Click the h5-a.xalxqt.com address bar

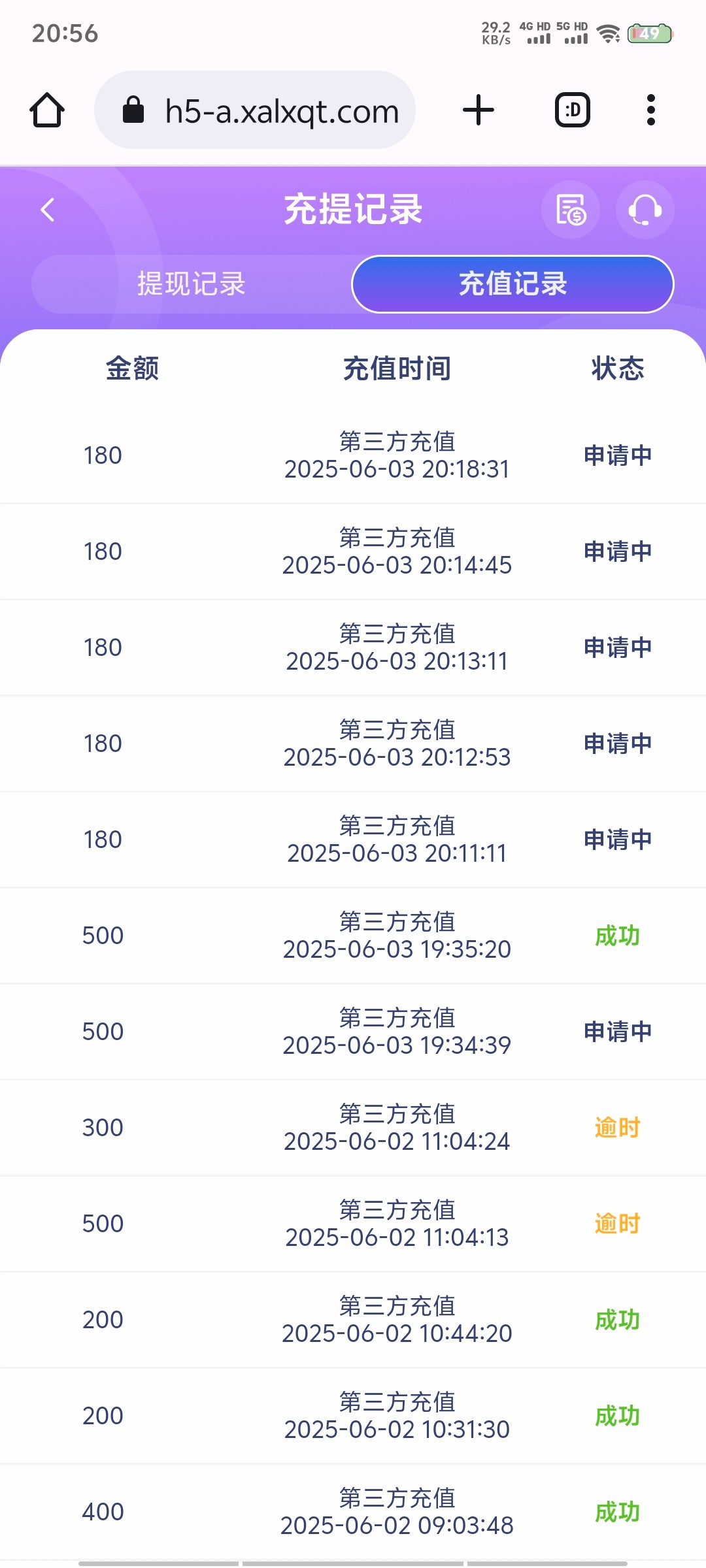281,111
